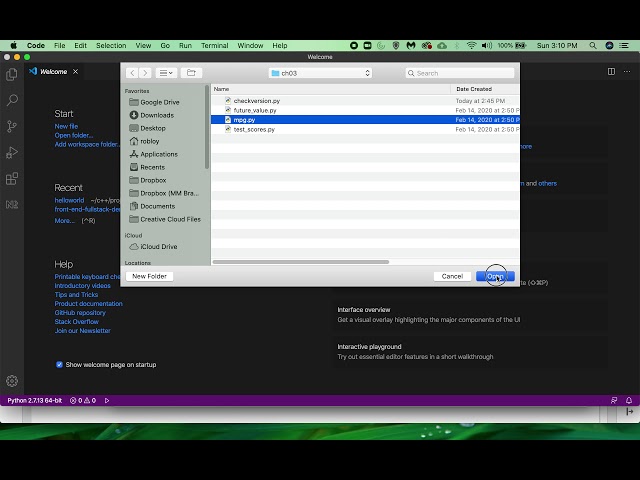
Task: Click the Search field in file dialog
Action: [x=460, y=73]
